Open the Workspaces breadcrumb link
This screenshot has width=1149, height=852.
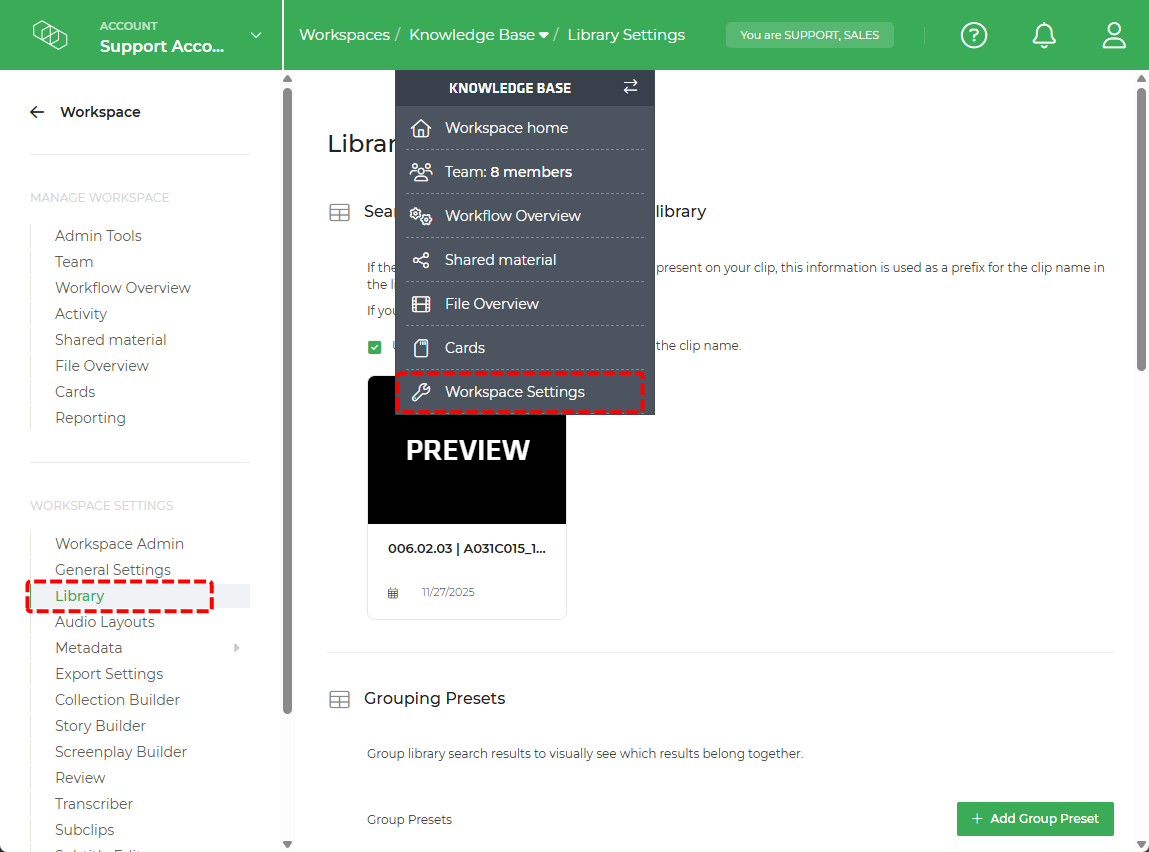click(x=344, y=33)
